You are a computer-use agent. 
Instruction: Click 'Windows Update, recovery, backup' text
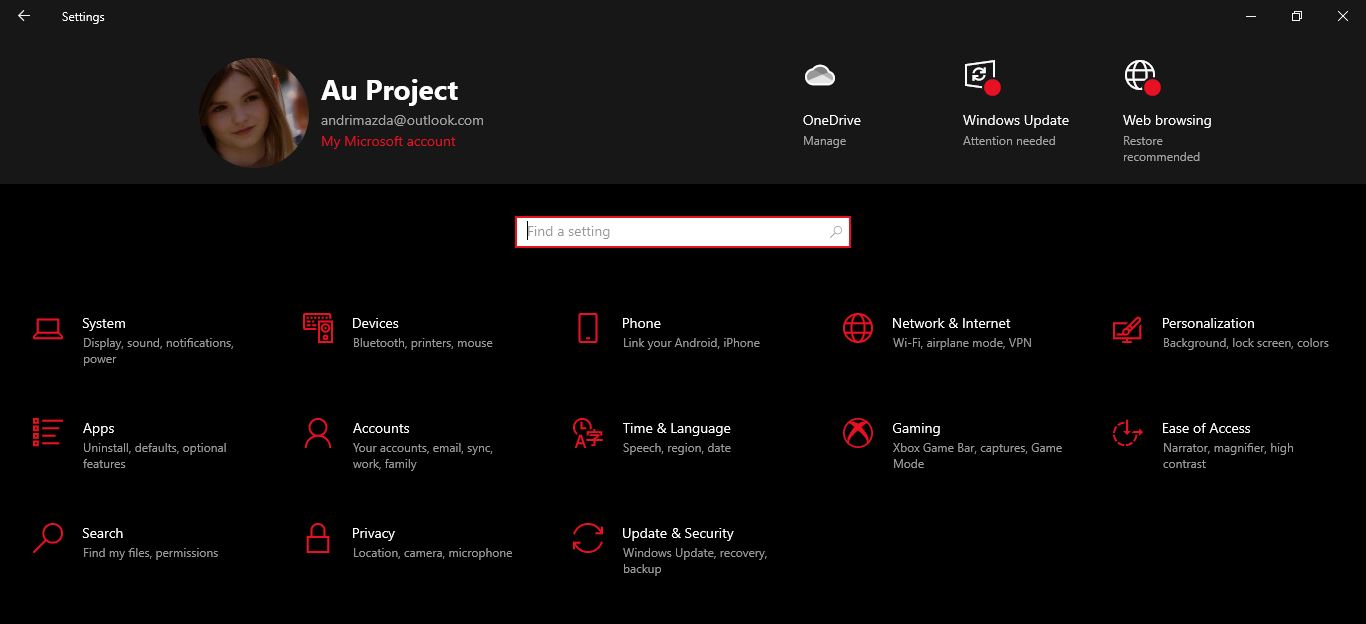694,561
